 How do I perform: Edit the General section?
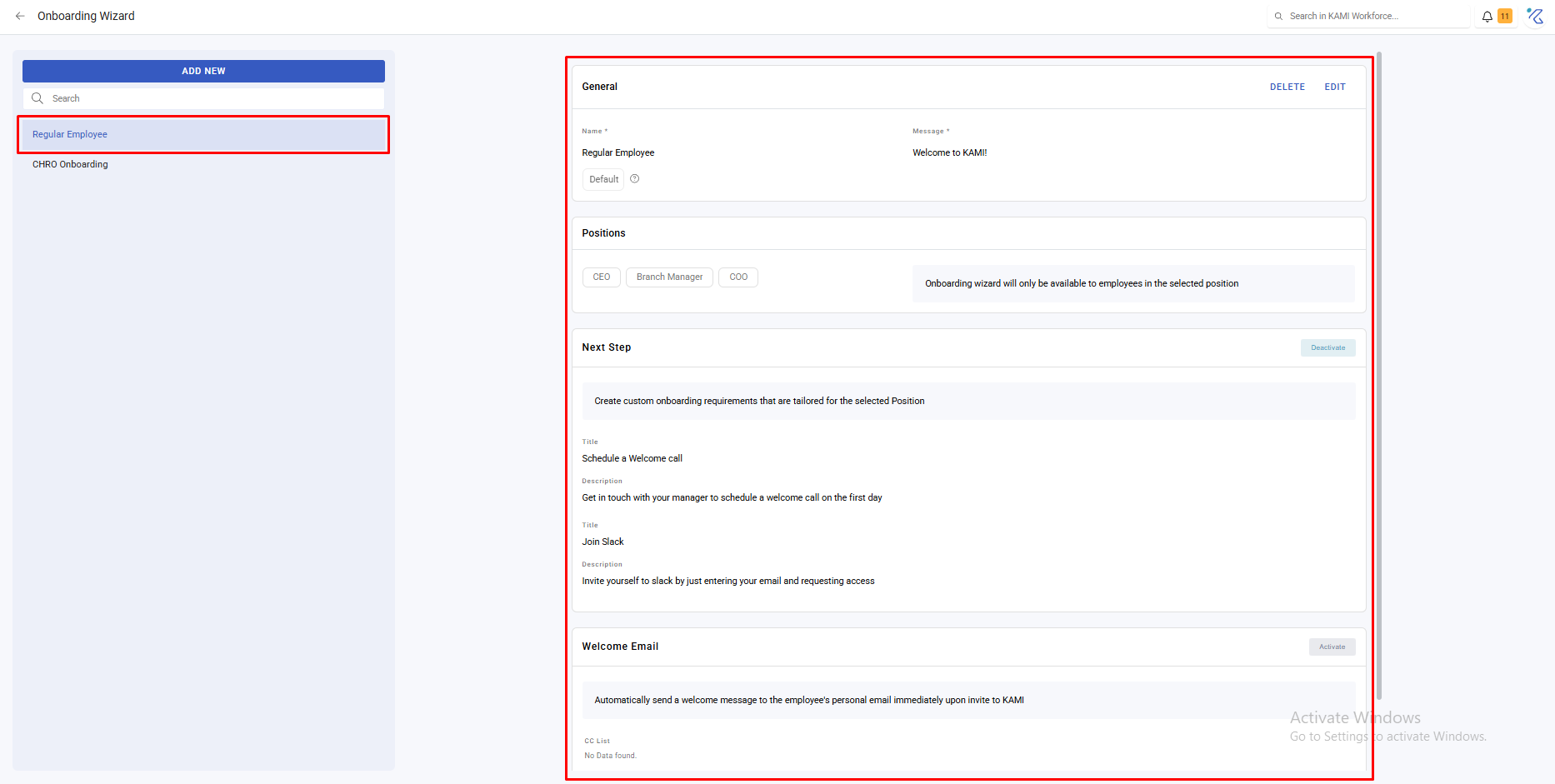pyautogui.click(x=1335, y=87)
